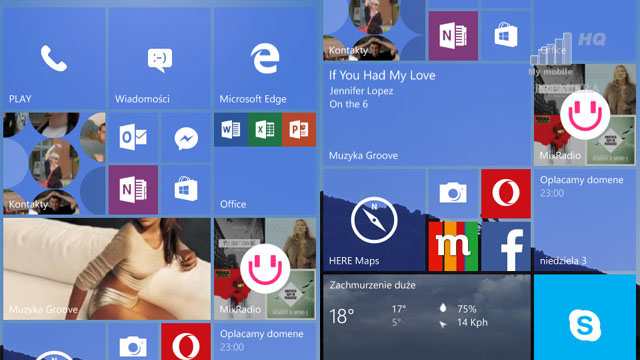This screenshot has height=360, width=640.
Task: Open Muzyka Groove photo tile in left screenshot
Action: pyautogui.click(x=107, y=269)
